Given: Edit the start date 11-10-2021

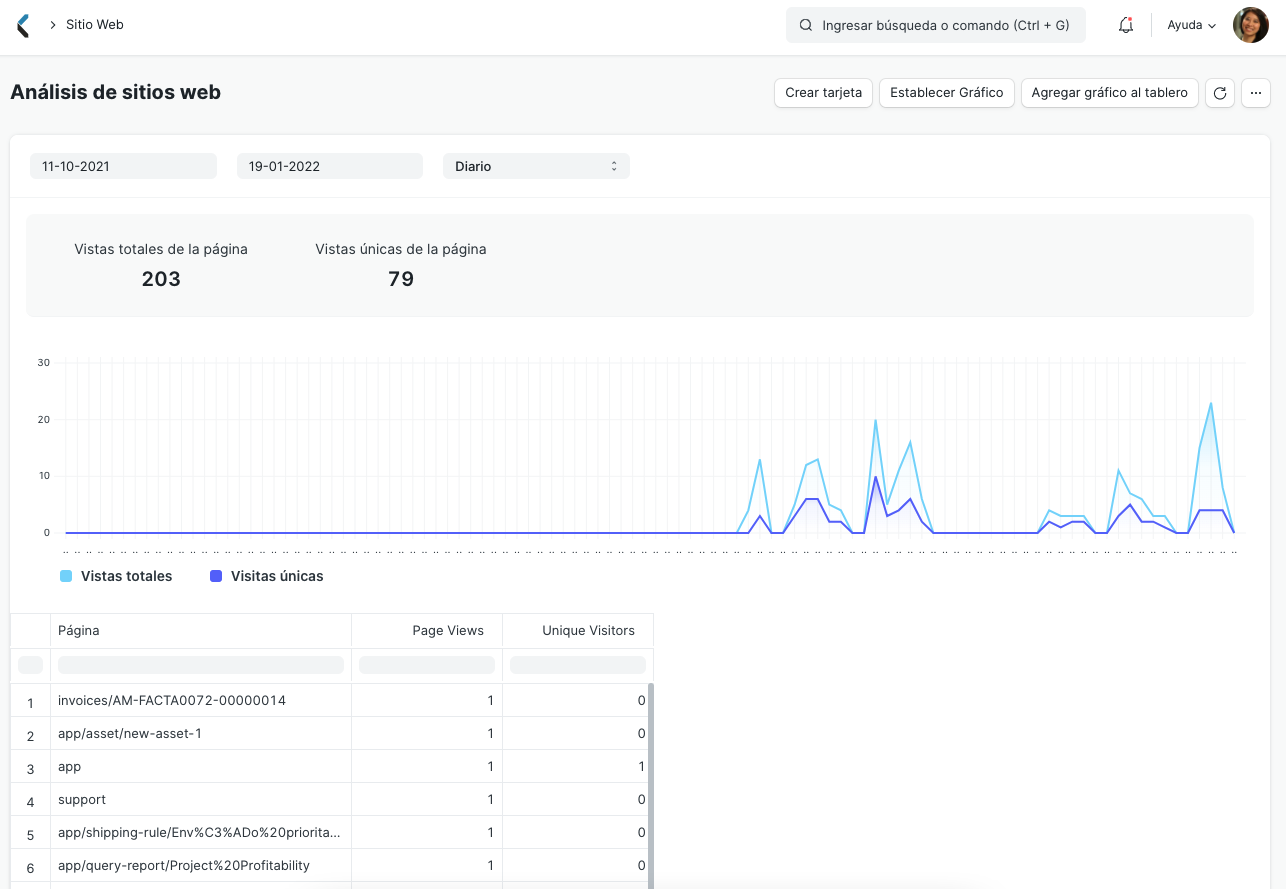Looking at the screenshot, I should point(123,166).
